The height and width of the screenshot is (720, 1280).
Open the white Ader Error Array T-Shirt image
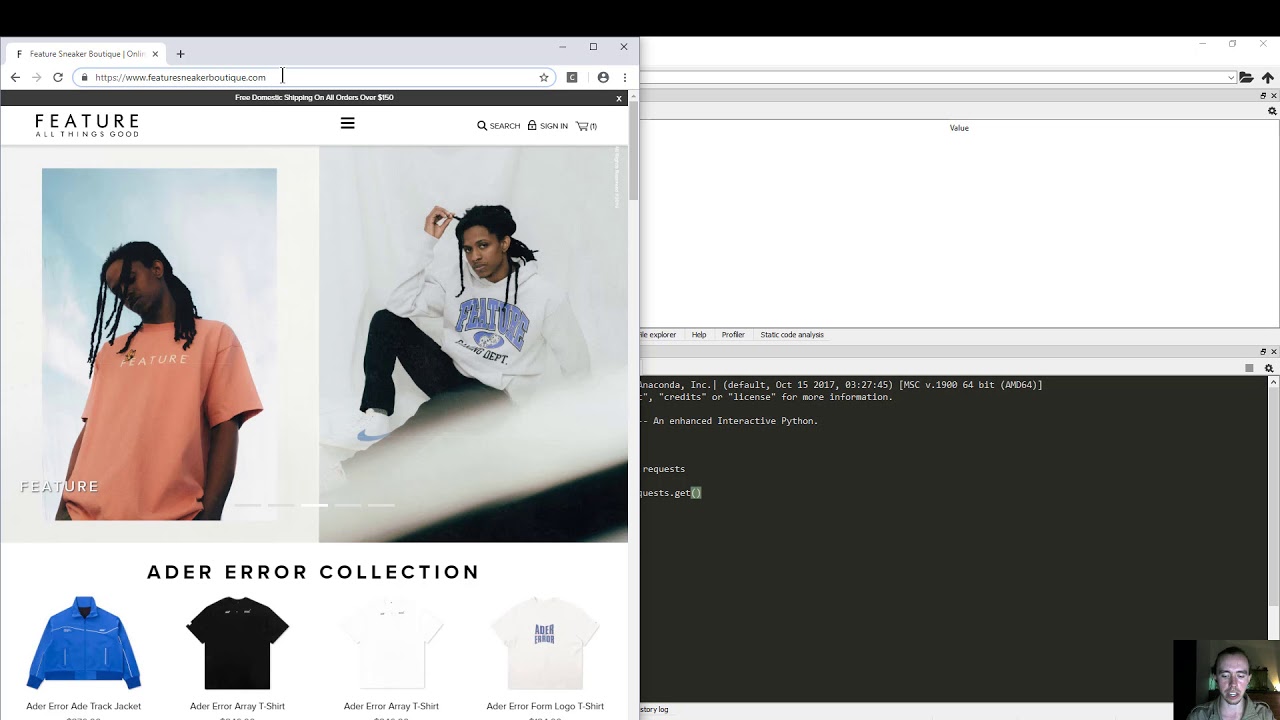click(x=391, y=643)
